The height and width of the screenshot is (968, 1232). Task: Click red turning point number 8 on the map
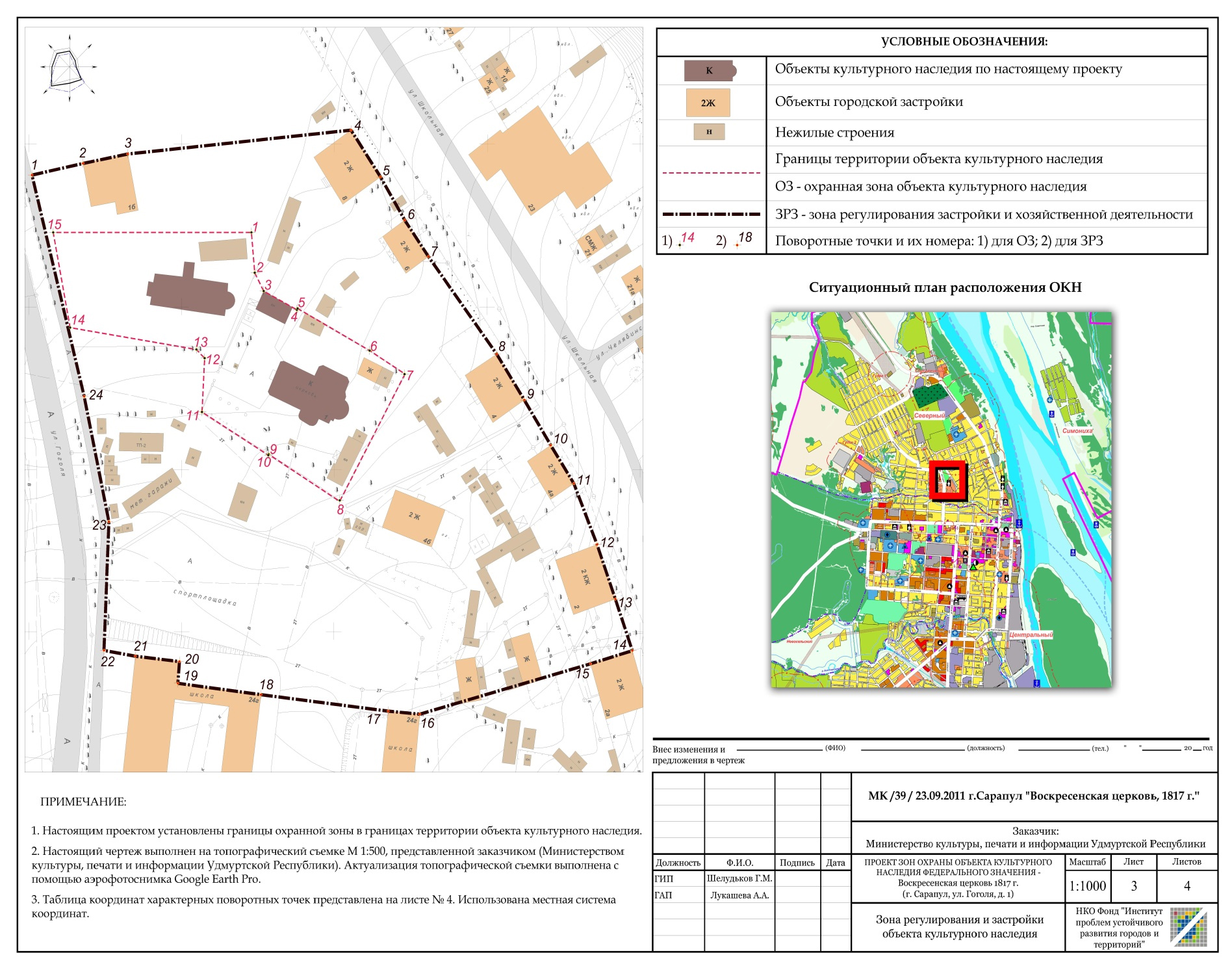point(340,510)
